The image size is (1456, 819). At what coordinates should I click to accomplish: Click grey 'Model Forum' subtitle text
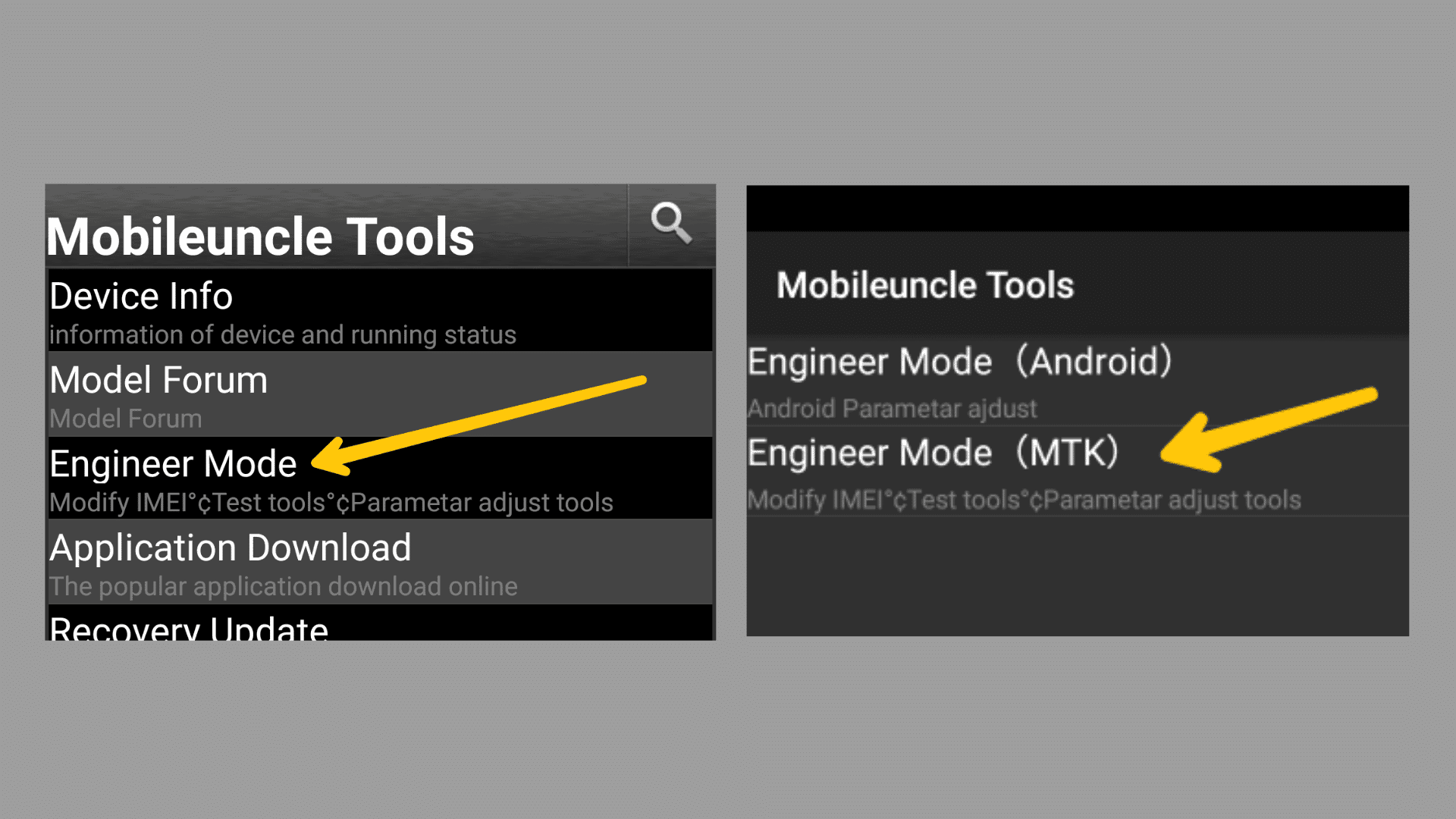[125, 419]
